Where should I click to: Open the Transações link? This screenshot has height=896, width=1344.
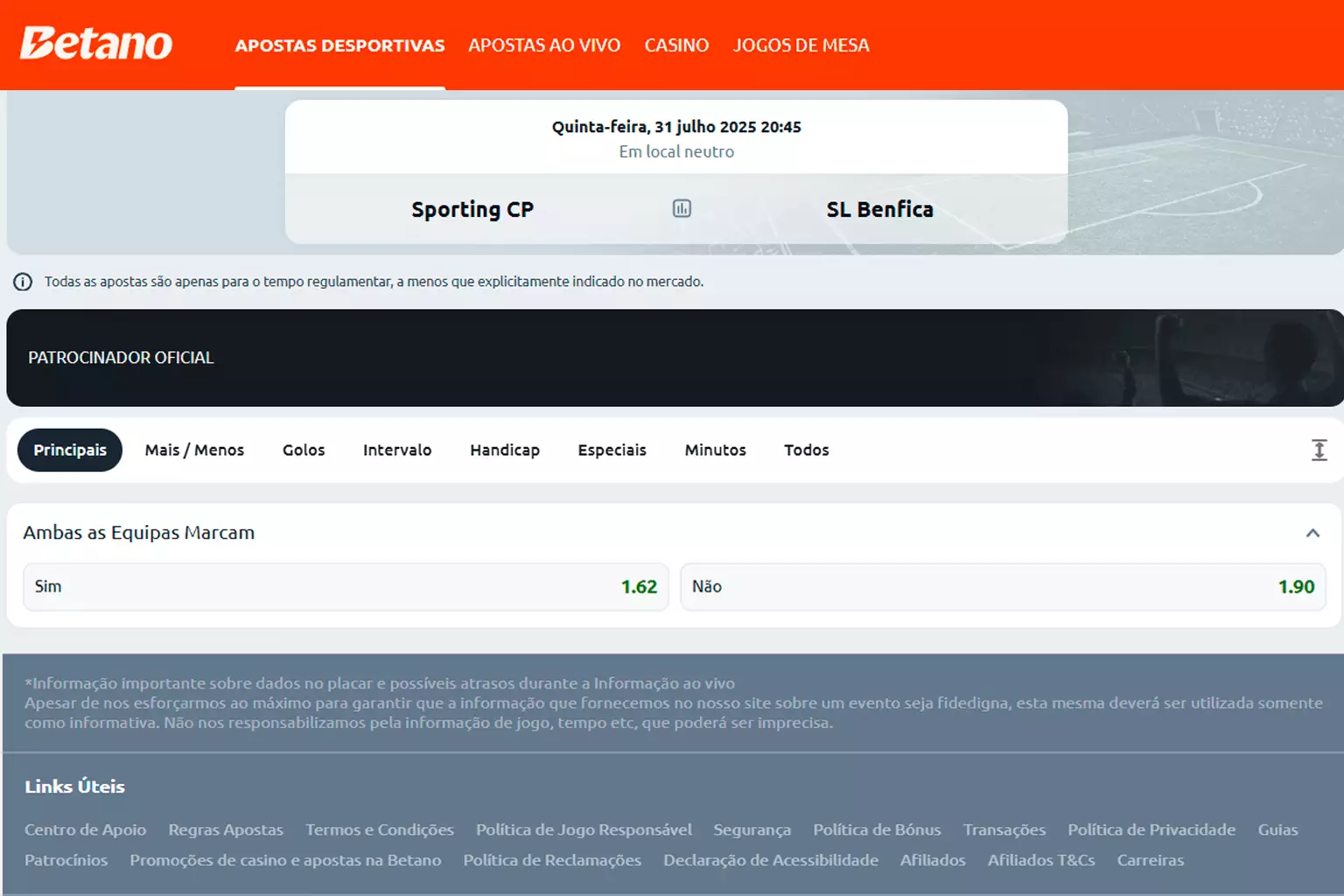click(x=1004, y=829)
